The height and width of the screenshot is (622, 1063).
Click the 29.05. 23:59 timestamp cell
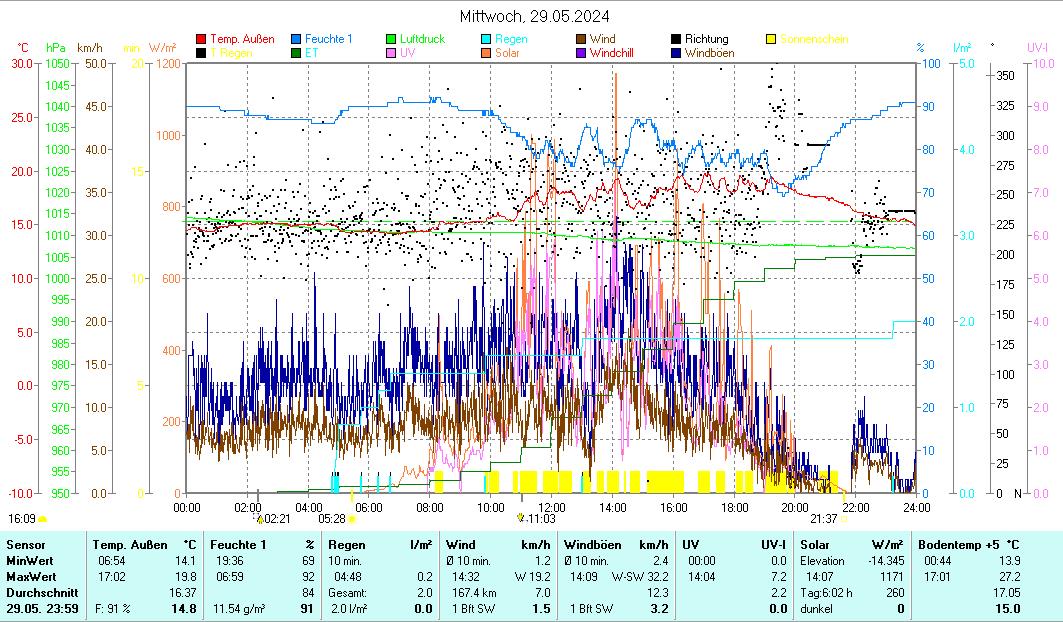(41, 608)
